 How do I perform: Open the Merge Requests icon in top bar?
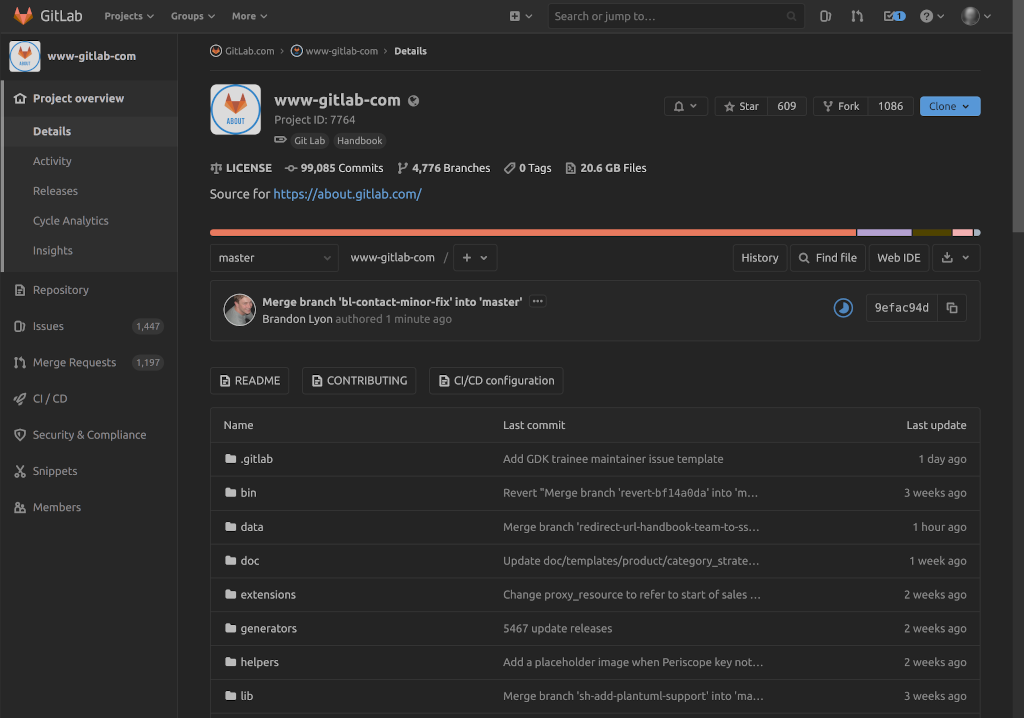pos(857,15)
